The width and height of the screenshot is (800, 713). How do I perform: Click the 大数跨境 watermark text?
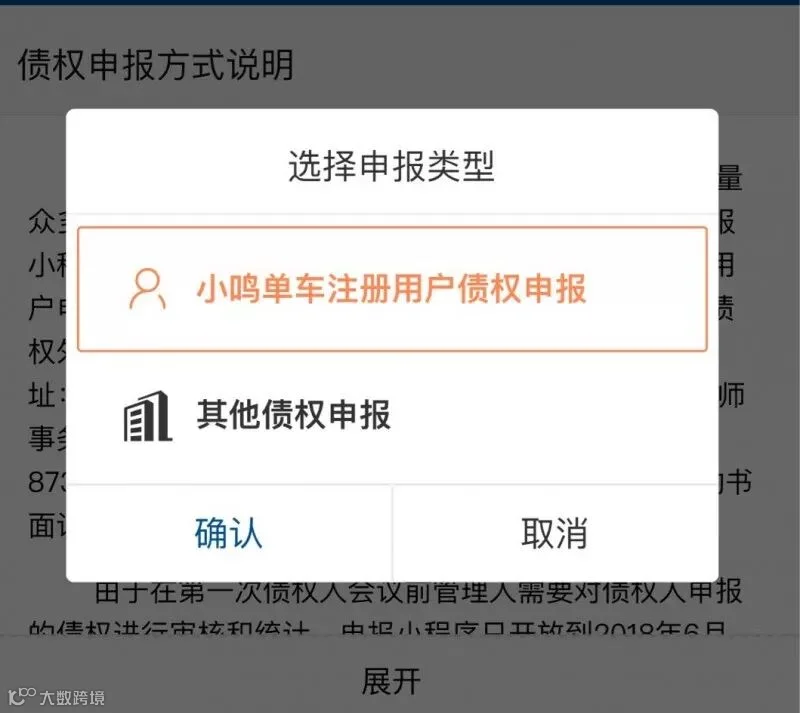pos(72,698)
